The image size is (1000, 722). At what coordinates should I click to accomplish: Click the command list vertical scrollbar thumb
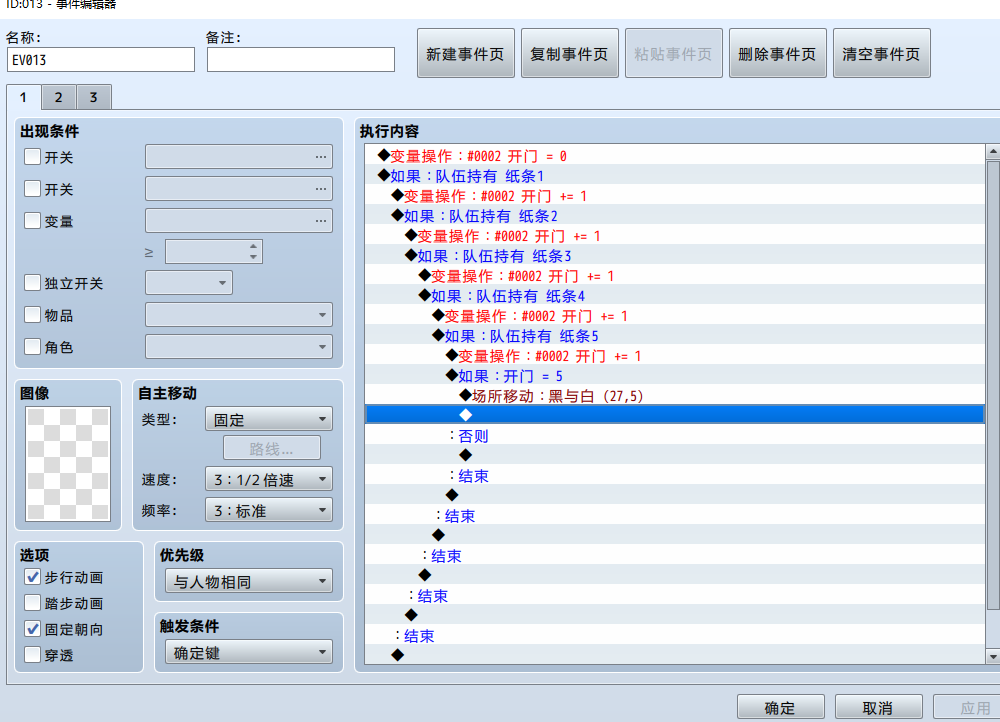click(x=992, y=385)
